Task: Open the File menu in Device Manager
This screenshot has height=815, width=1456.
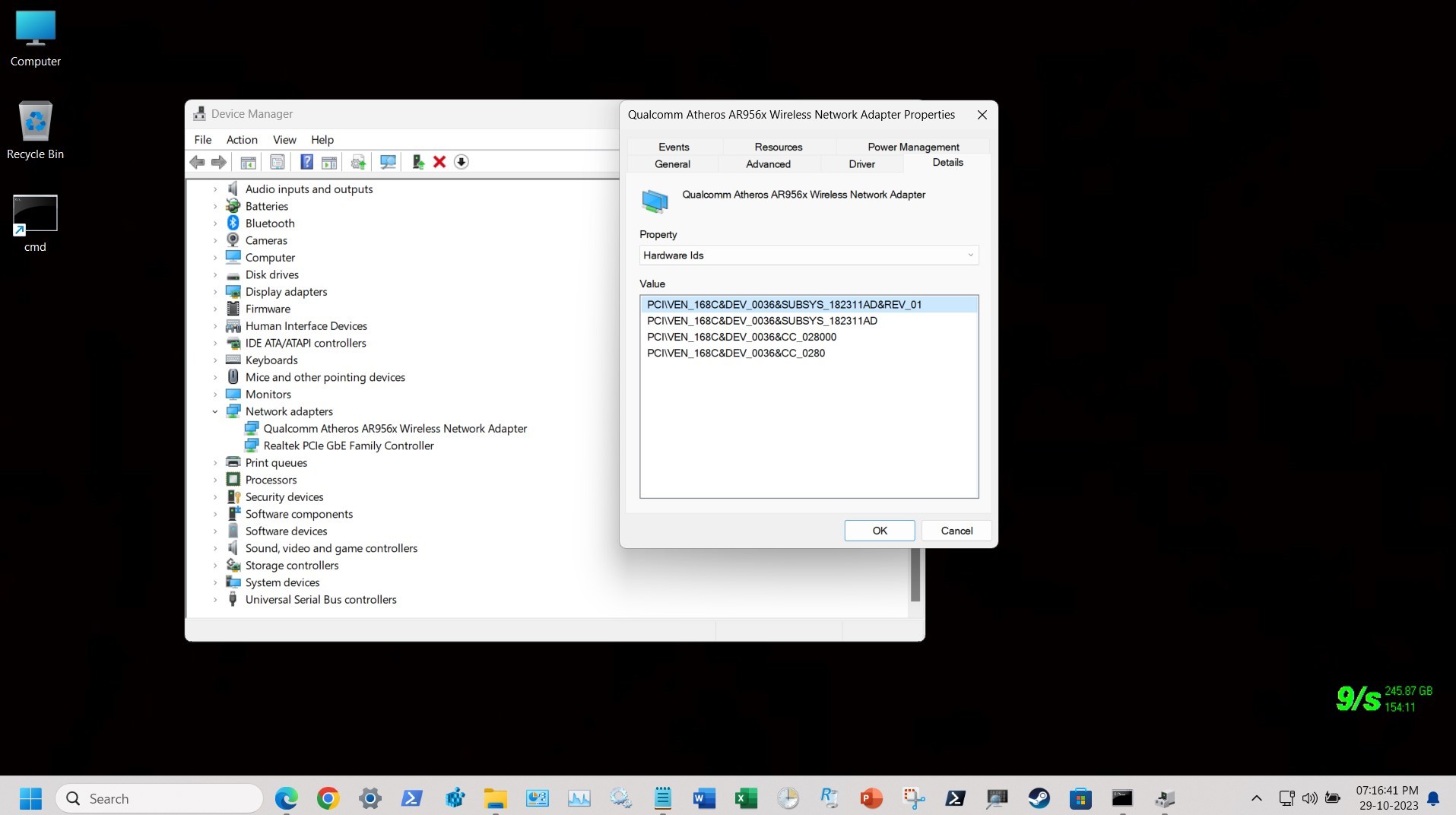Action: (x=203, y=140)
